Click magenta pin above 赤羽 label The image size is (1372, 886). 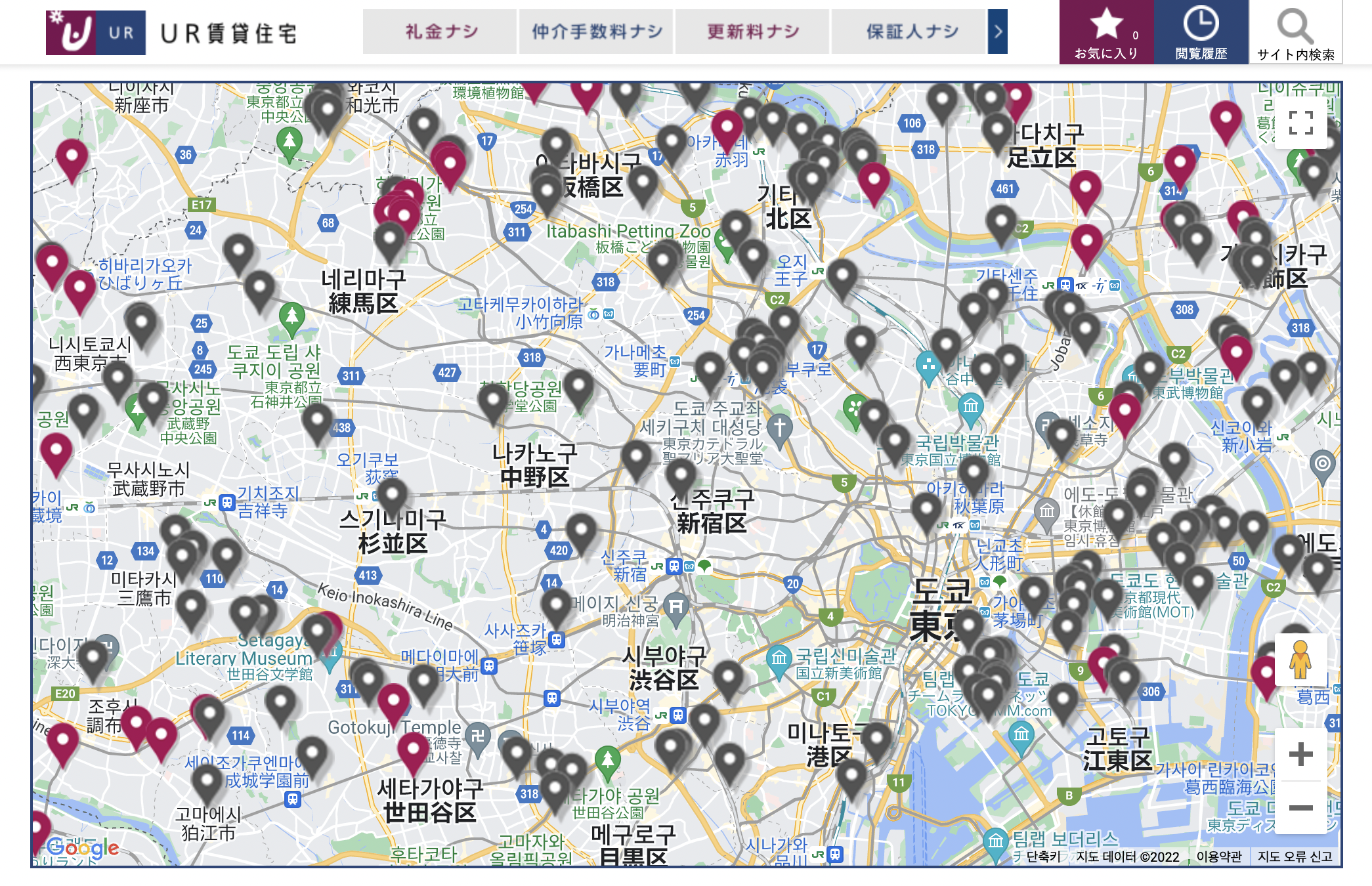point(727,128)
